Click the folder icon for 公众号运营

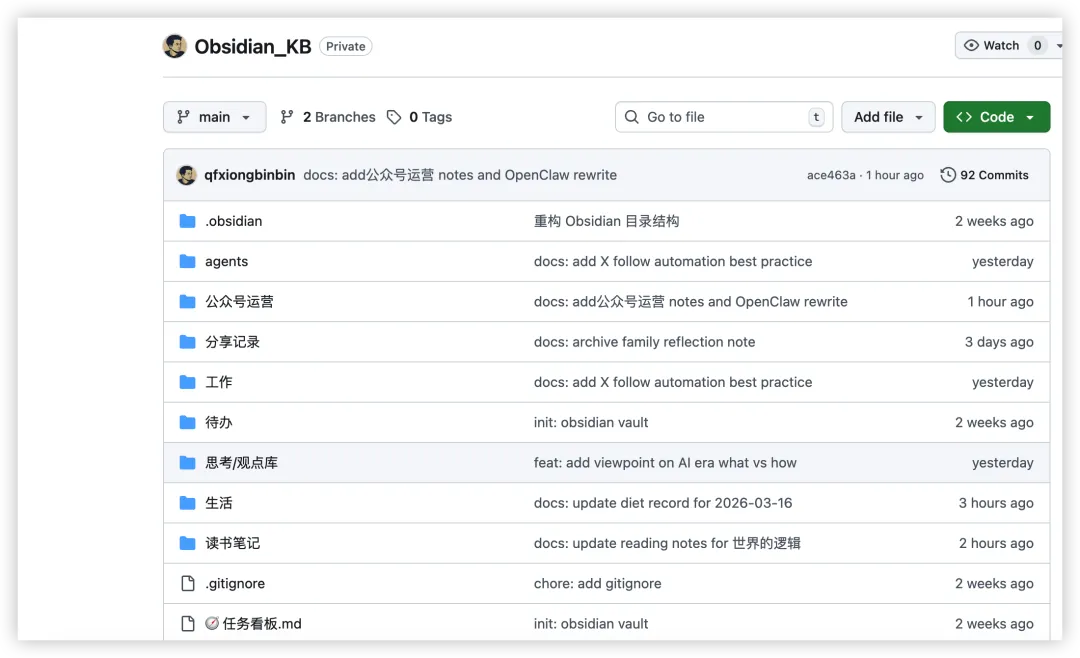[x=187, y=302]
